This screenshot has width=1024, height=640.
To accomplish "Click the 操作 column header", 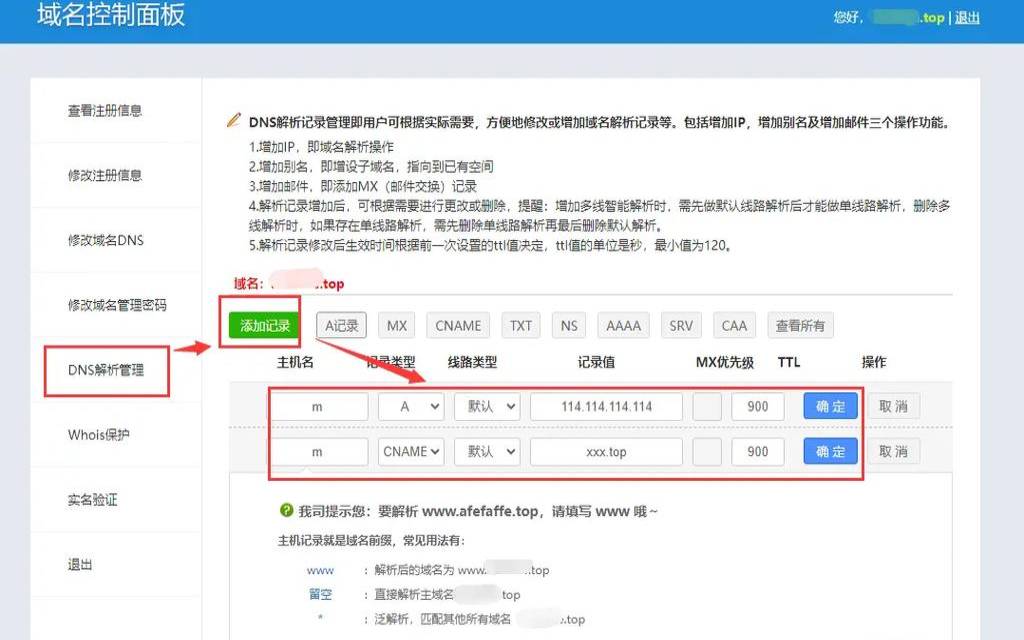I will coord(874,362).
